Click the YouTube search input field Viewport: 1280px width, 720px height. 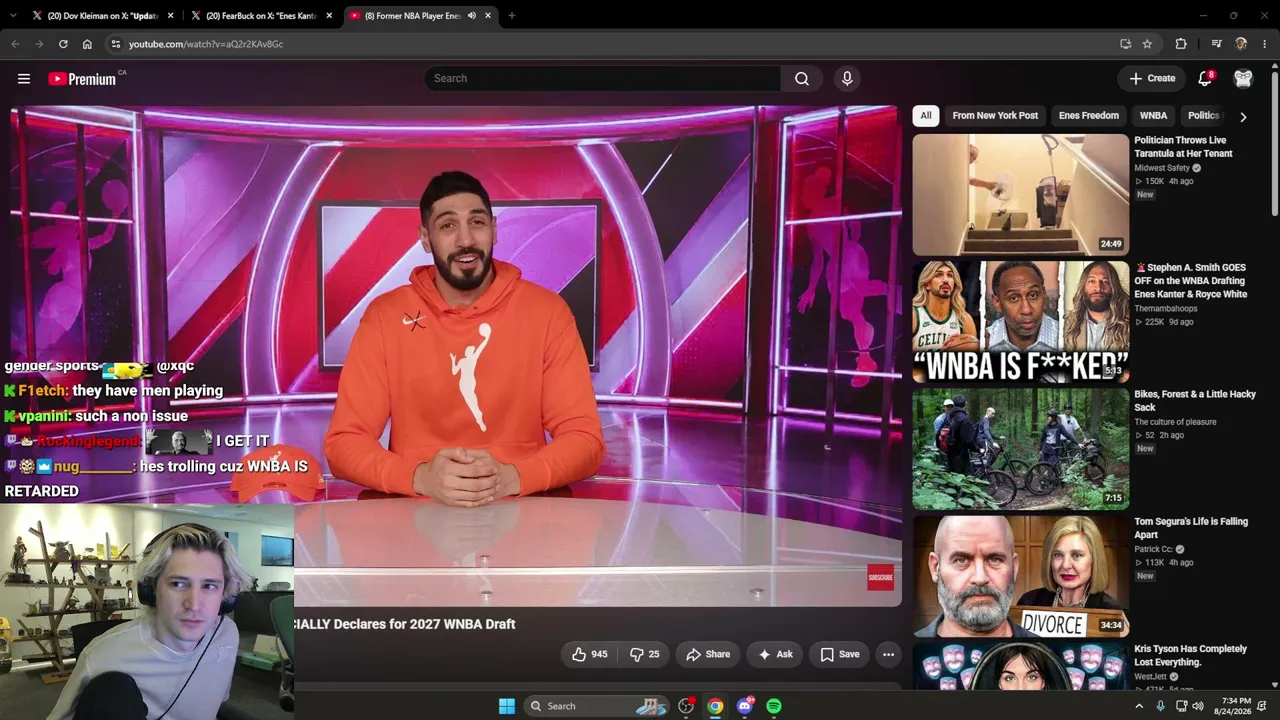(x=603, y=79)
